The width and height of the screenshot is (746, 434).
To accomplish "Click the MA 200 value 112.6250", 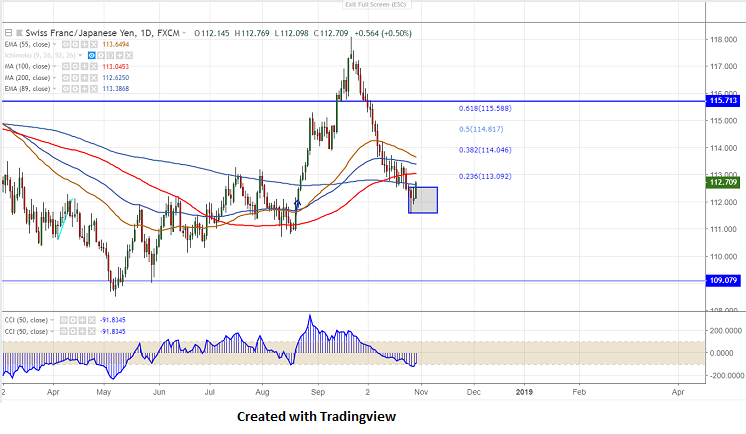I will click(116, 78).
